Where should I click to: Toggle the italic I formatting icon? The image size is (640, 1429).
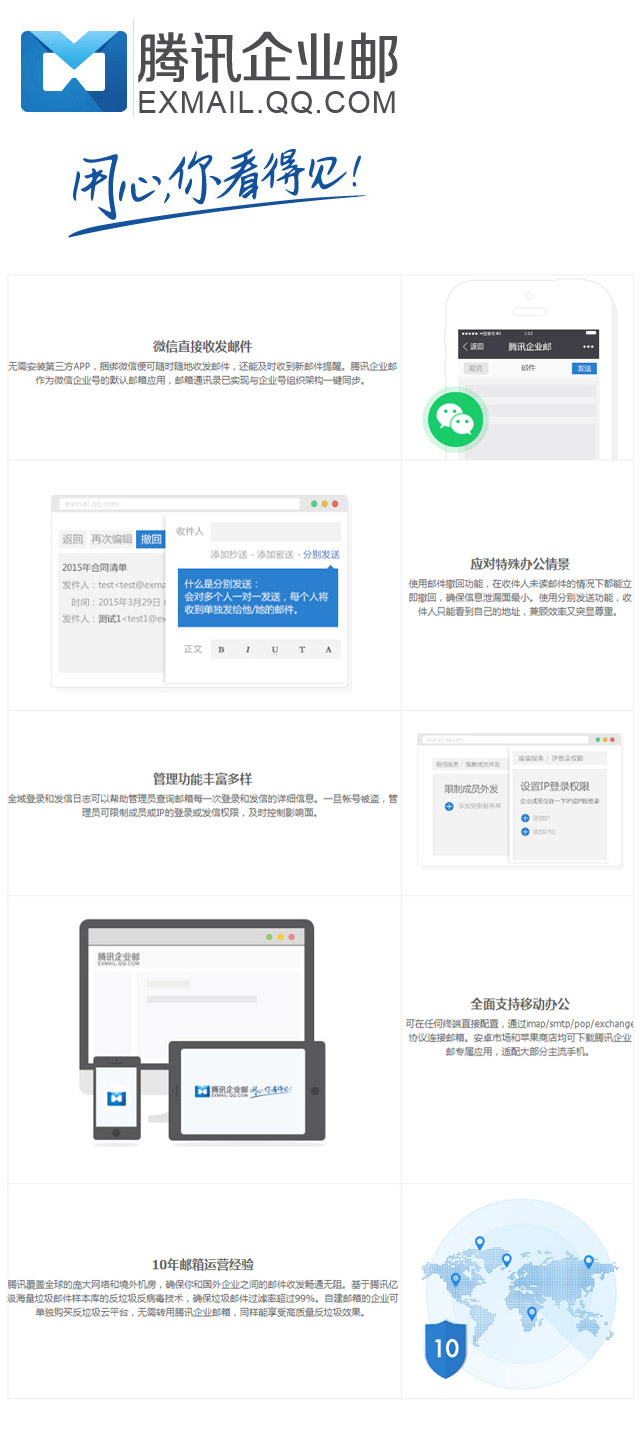(x=247, y=649)
